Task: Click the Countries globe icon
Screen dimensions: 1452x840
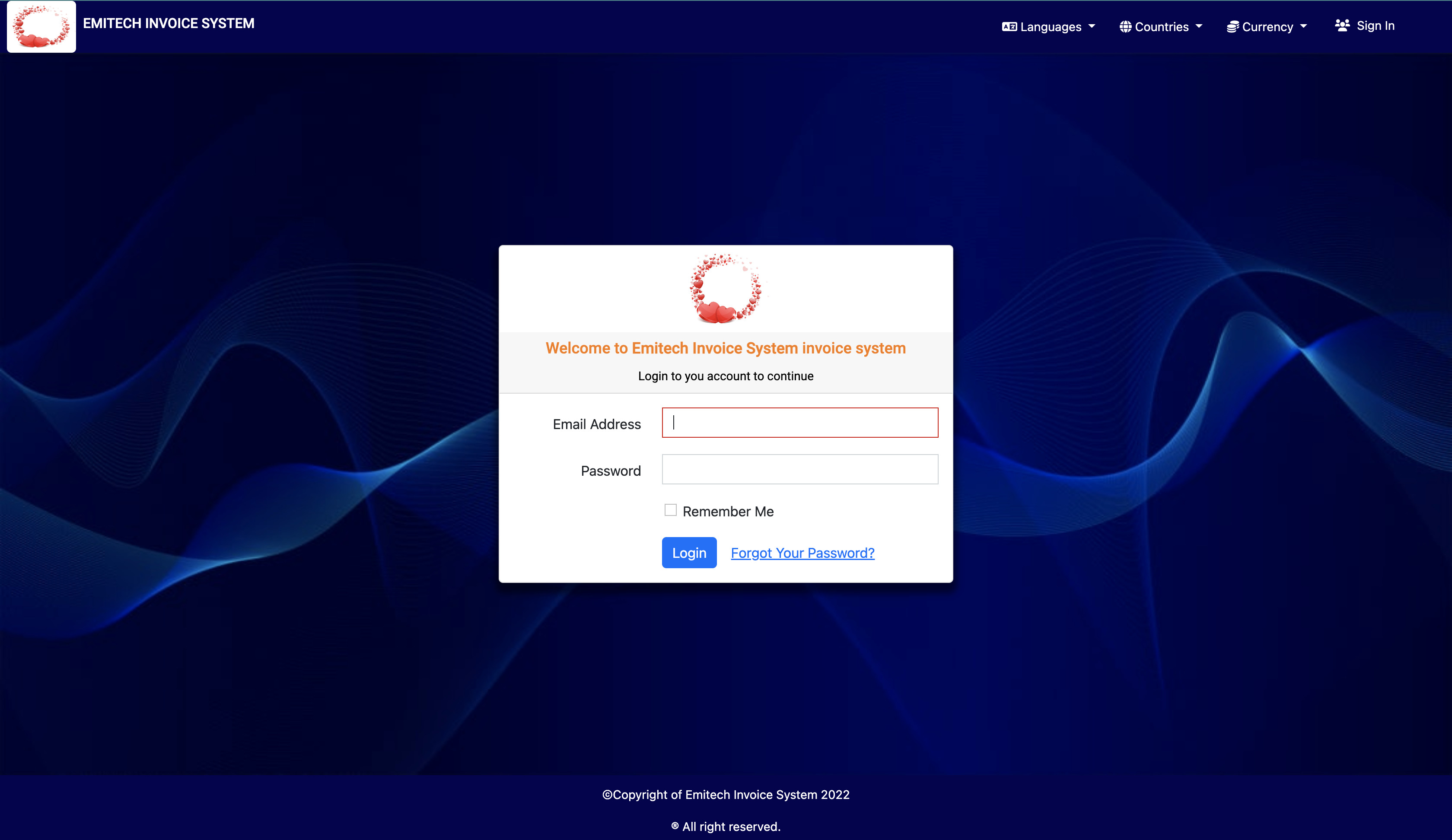Action: coord(1125,26)
